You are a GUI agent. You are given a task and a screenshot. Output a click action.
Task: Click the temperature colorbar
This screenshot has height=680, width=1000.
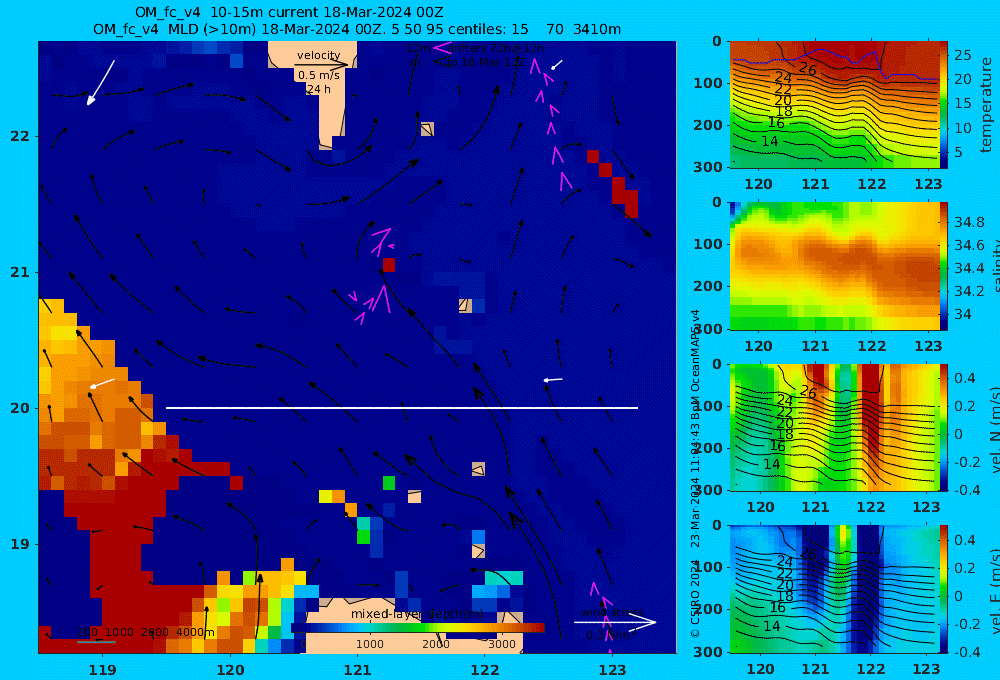pos(944,105)
